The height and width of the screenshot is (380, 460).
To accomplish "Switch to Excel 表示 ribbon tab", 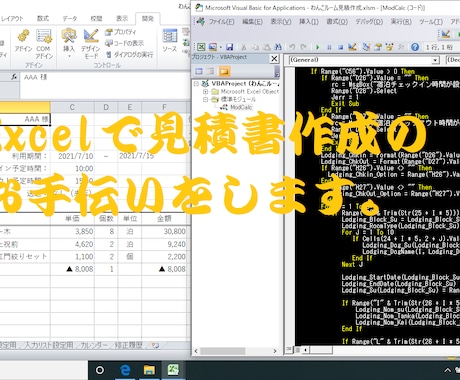I will click(x=122, y=19).
